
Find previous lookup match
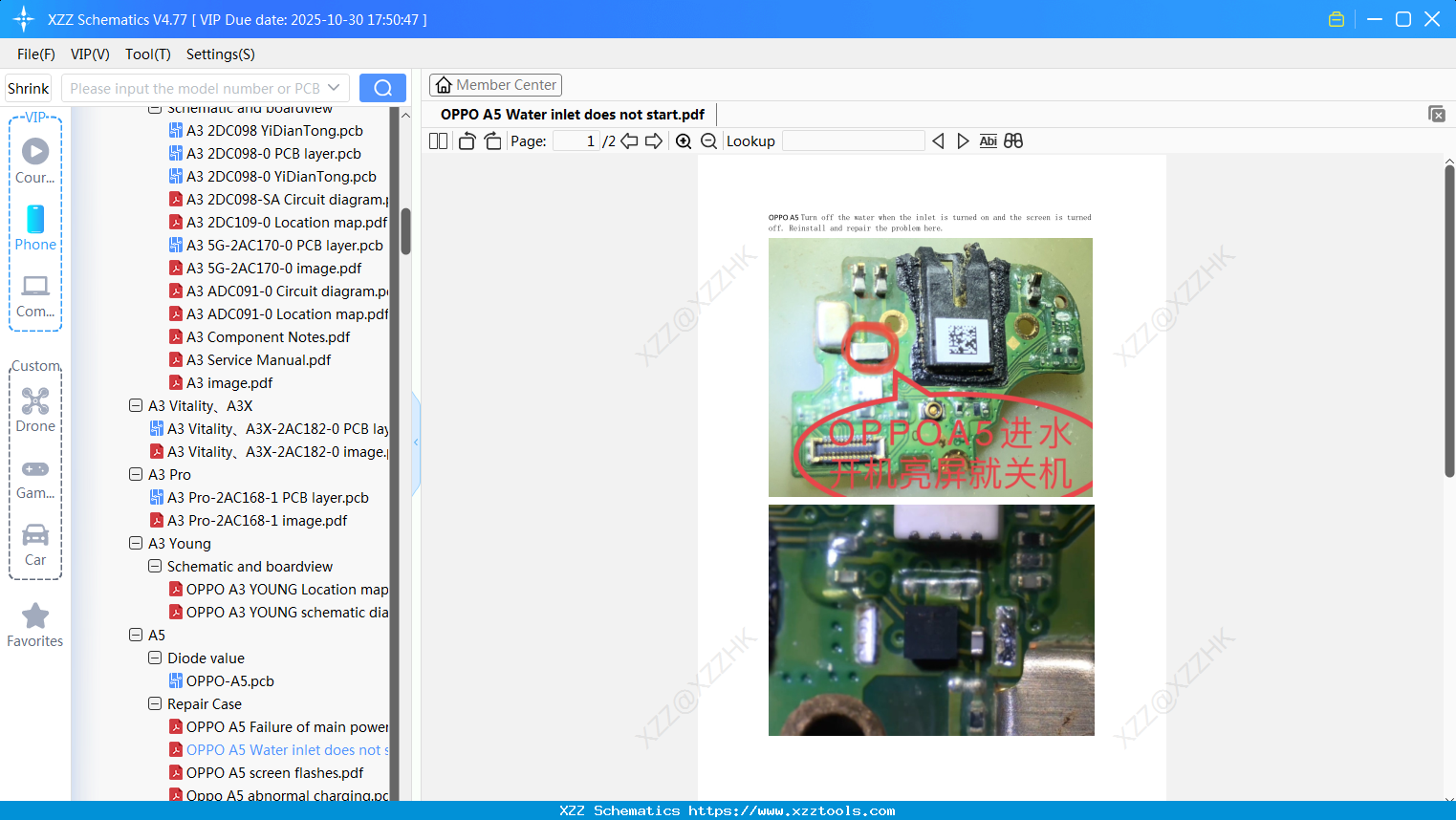click(938, 141)
